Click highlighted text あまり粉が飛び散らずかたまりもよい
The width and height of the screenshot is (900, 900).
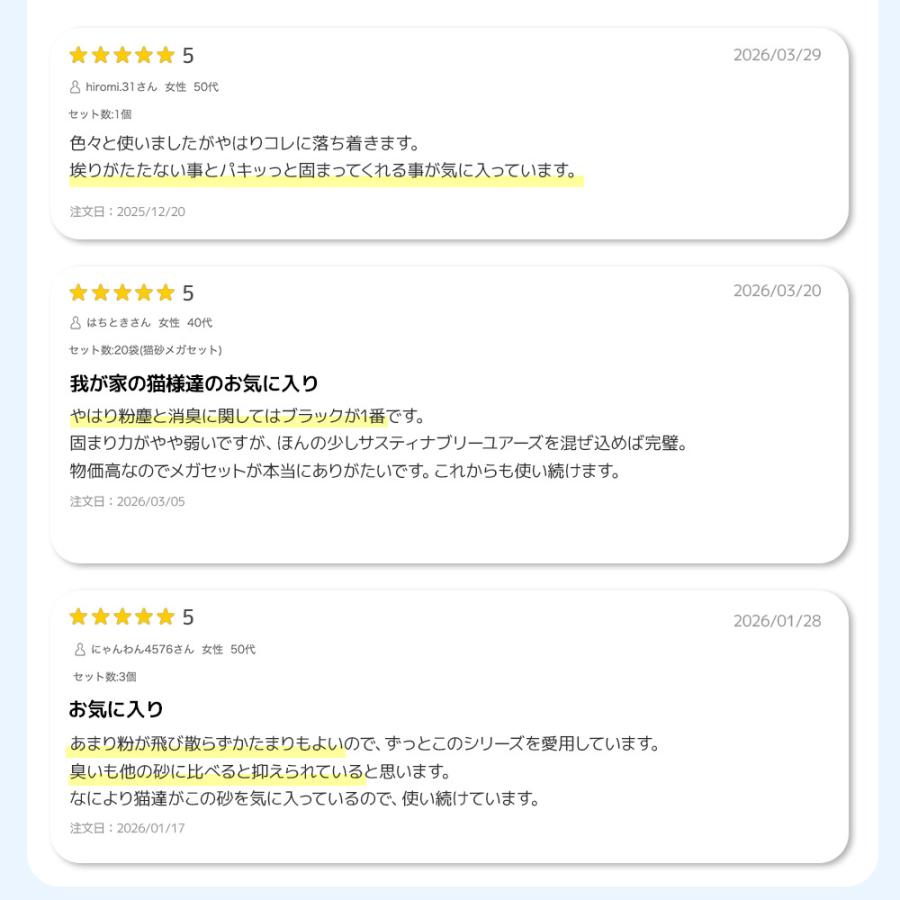(207, 744)
